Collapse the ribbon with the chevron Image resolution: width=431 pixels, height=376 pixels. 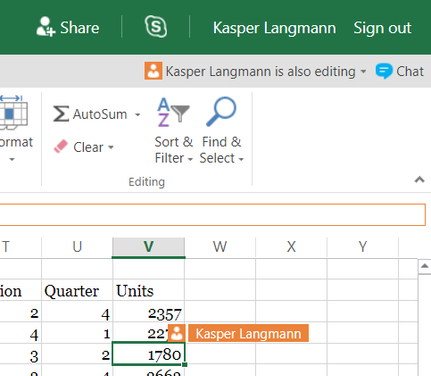click(419, 180)
